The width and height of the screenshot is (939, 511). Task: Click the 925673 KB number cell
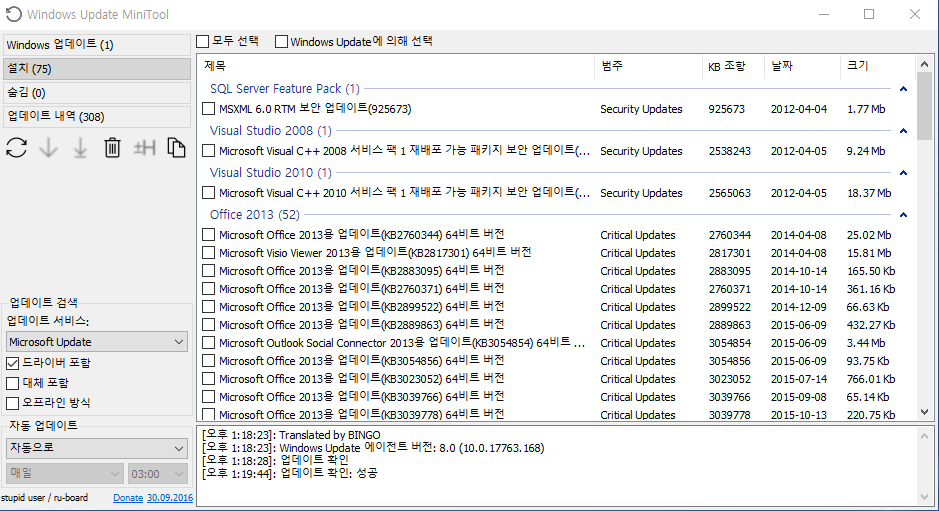click(726, 109)
